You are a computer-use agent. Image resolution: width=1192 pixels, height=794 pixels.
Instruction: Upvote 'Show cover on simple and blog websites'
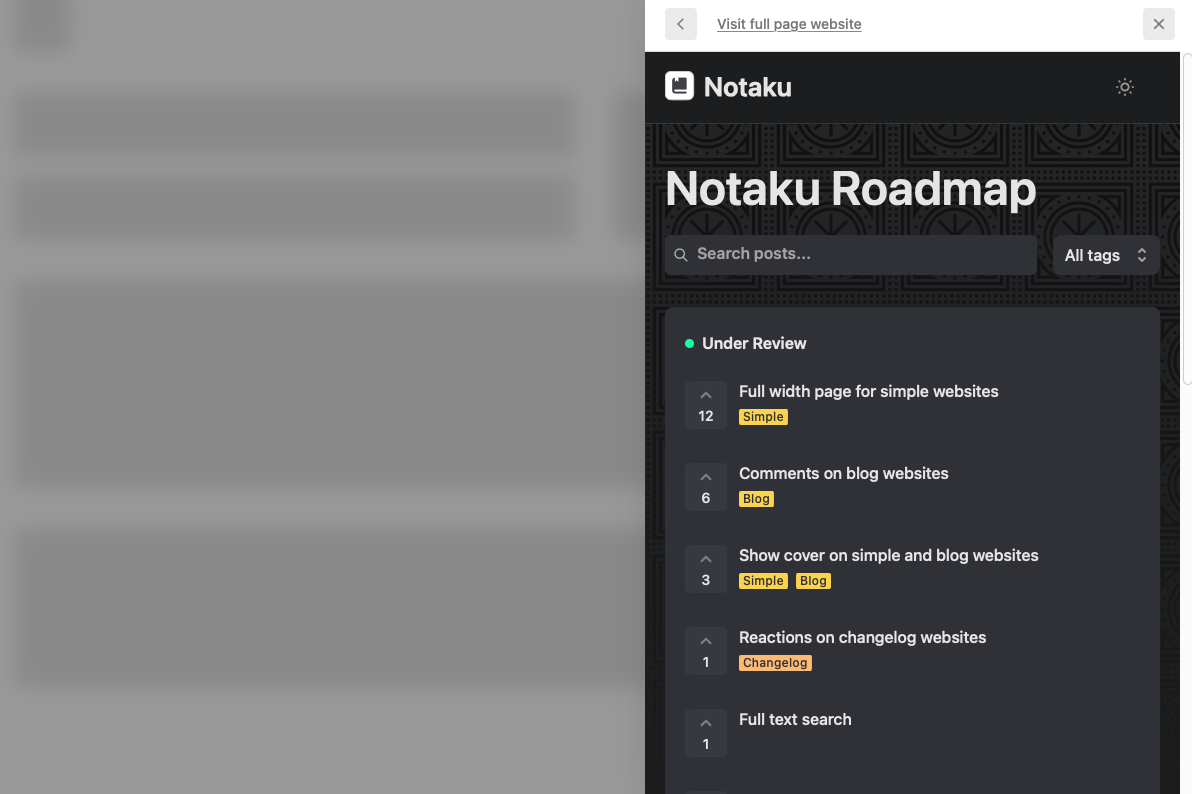tap(705, 558)
